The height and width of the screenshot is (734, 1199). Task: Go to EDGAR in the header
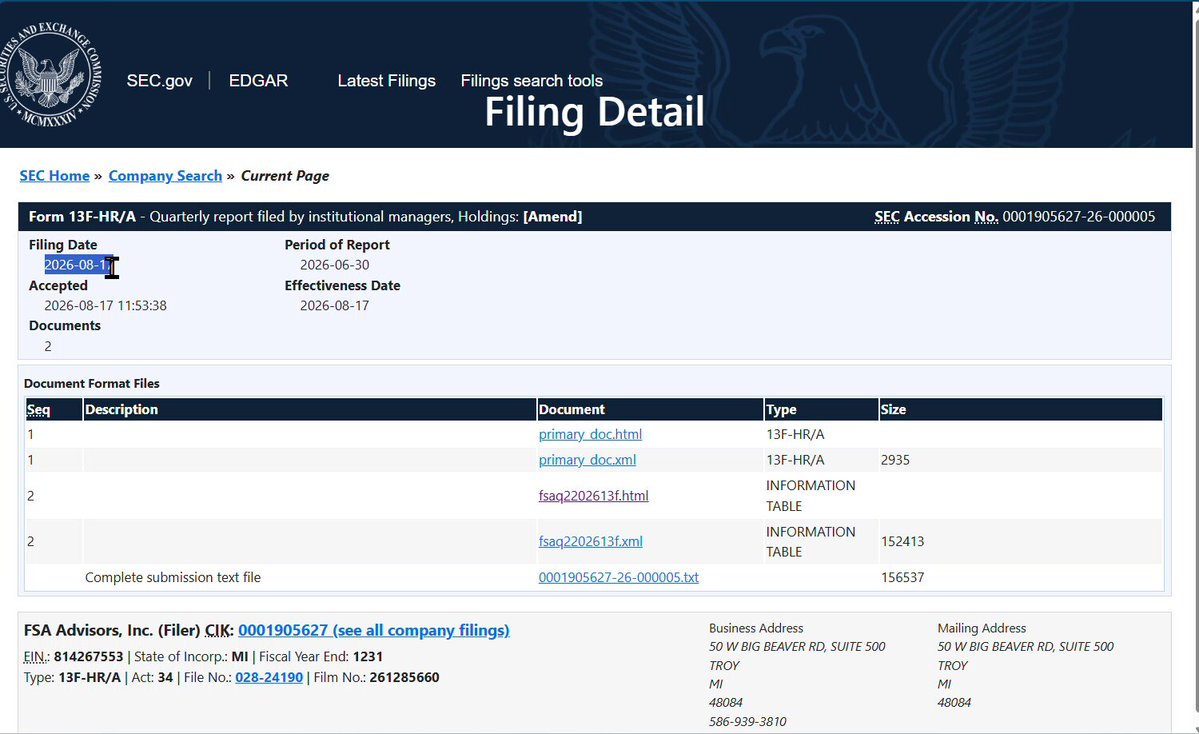click(258, 80)
